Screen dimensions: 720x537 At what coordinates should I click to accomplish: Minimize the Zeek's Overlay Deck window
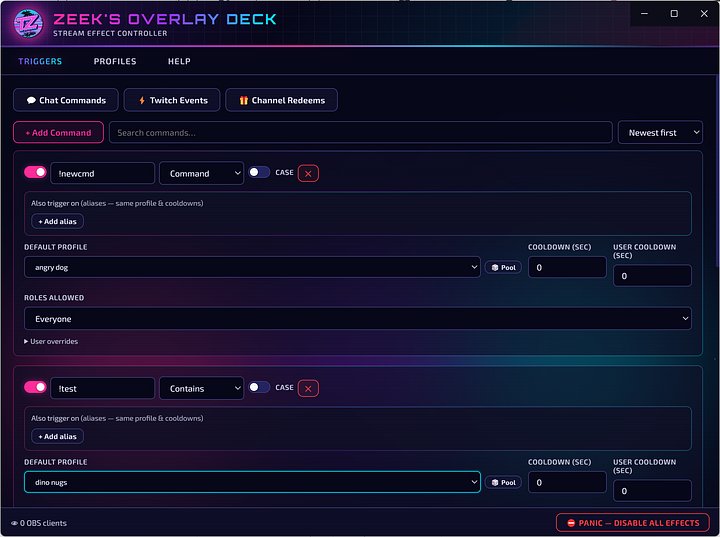[644, 13]
